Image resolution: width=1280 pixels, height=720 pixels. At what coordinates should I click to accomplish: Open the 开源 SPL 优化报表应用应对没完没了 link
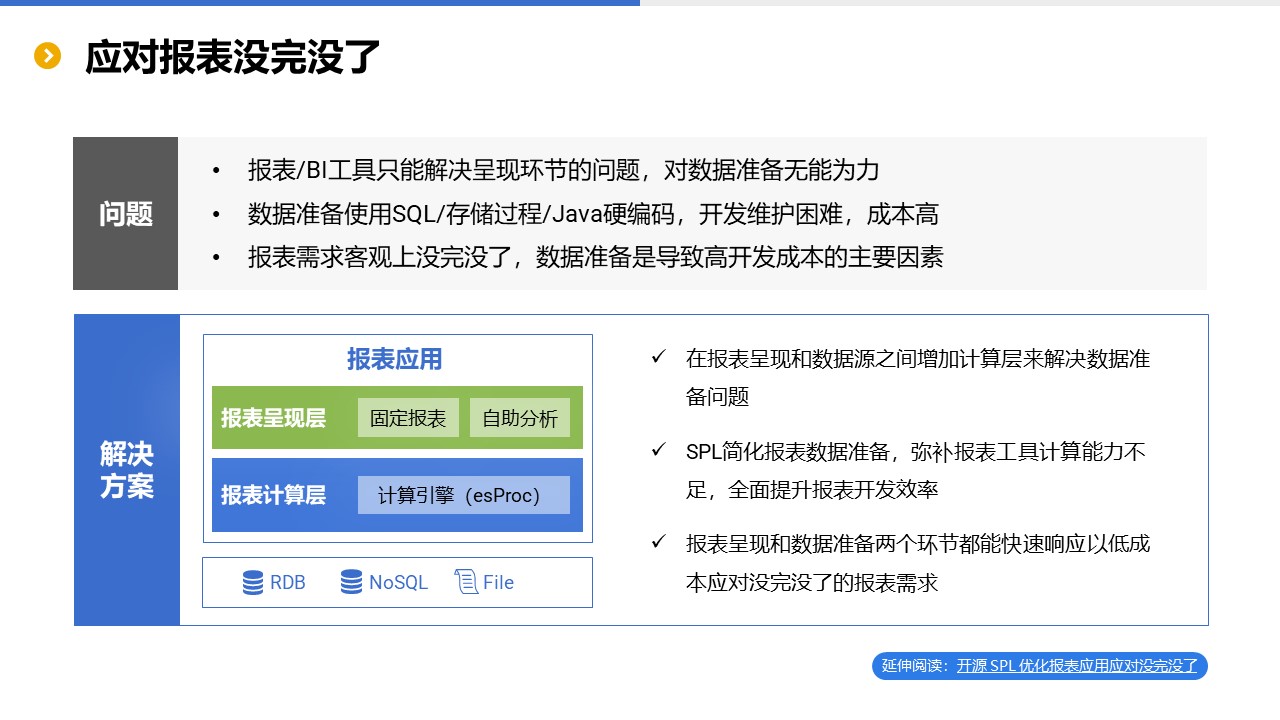click(1077, 666)
